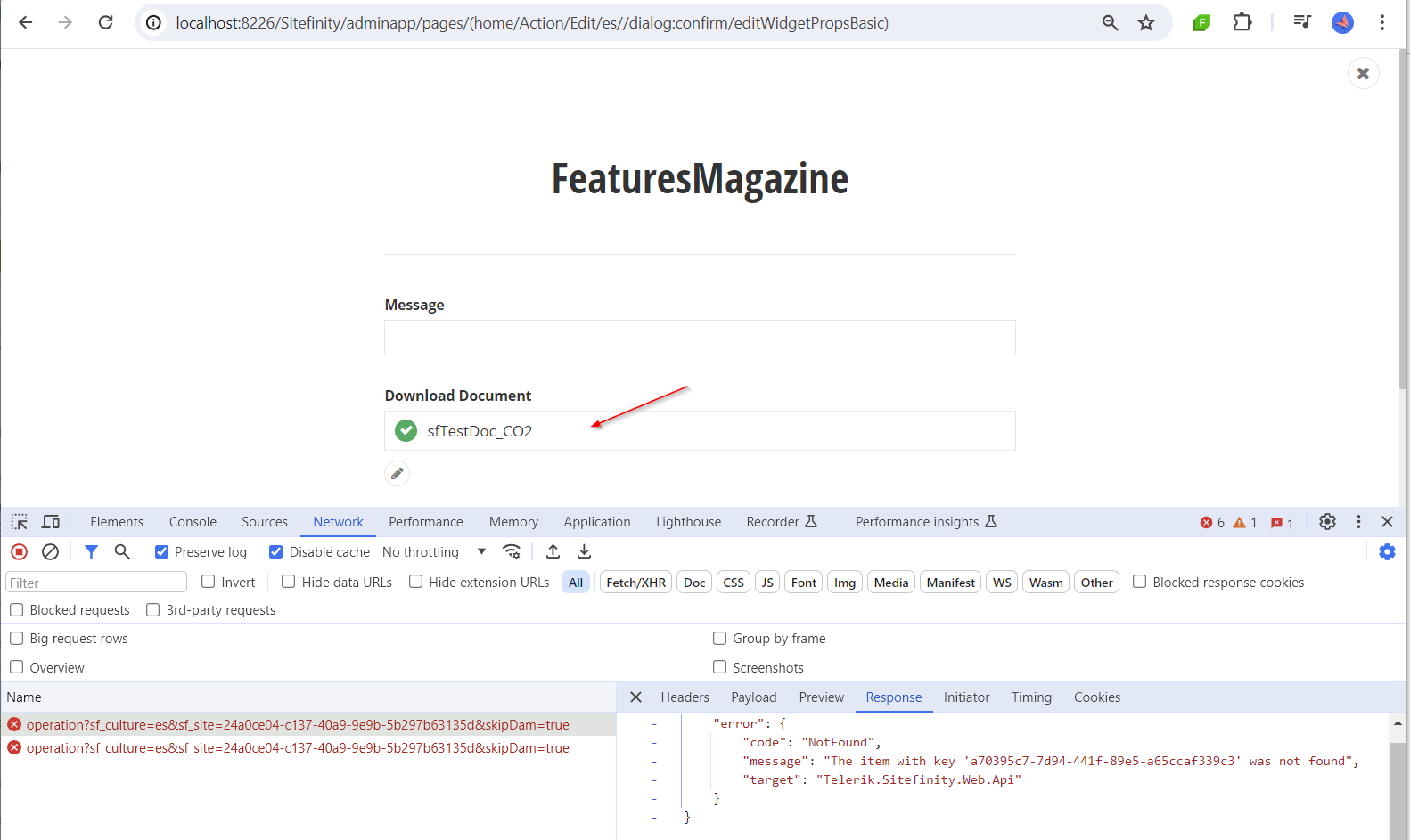The width and height of the screenshot is (1410, 840).
Task: Stop recording the network log
Action: coord(19,552)
